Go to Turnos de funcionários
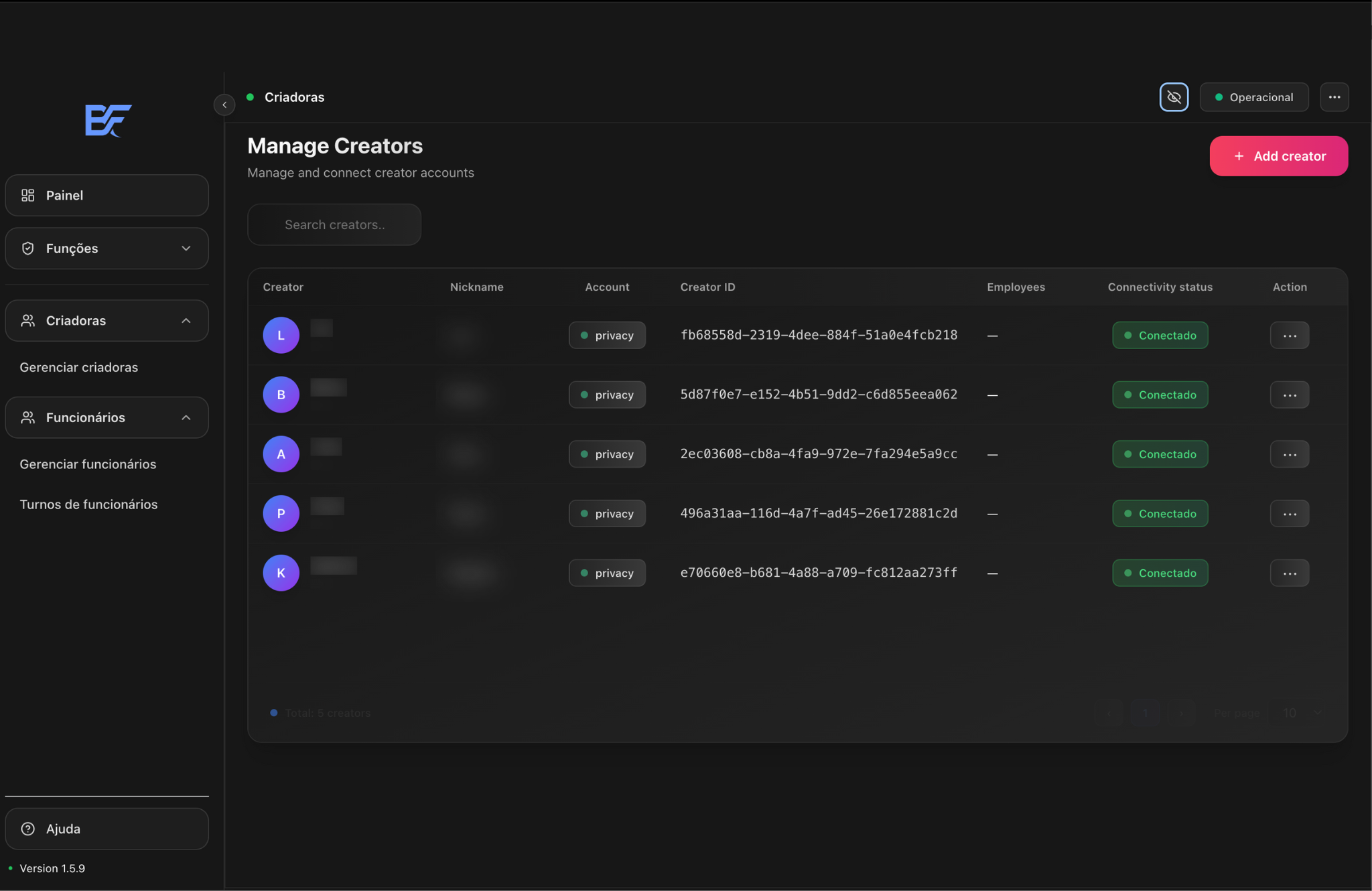This screenshot has width=1372, height=891. pos(88,504)
